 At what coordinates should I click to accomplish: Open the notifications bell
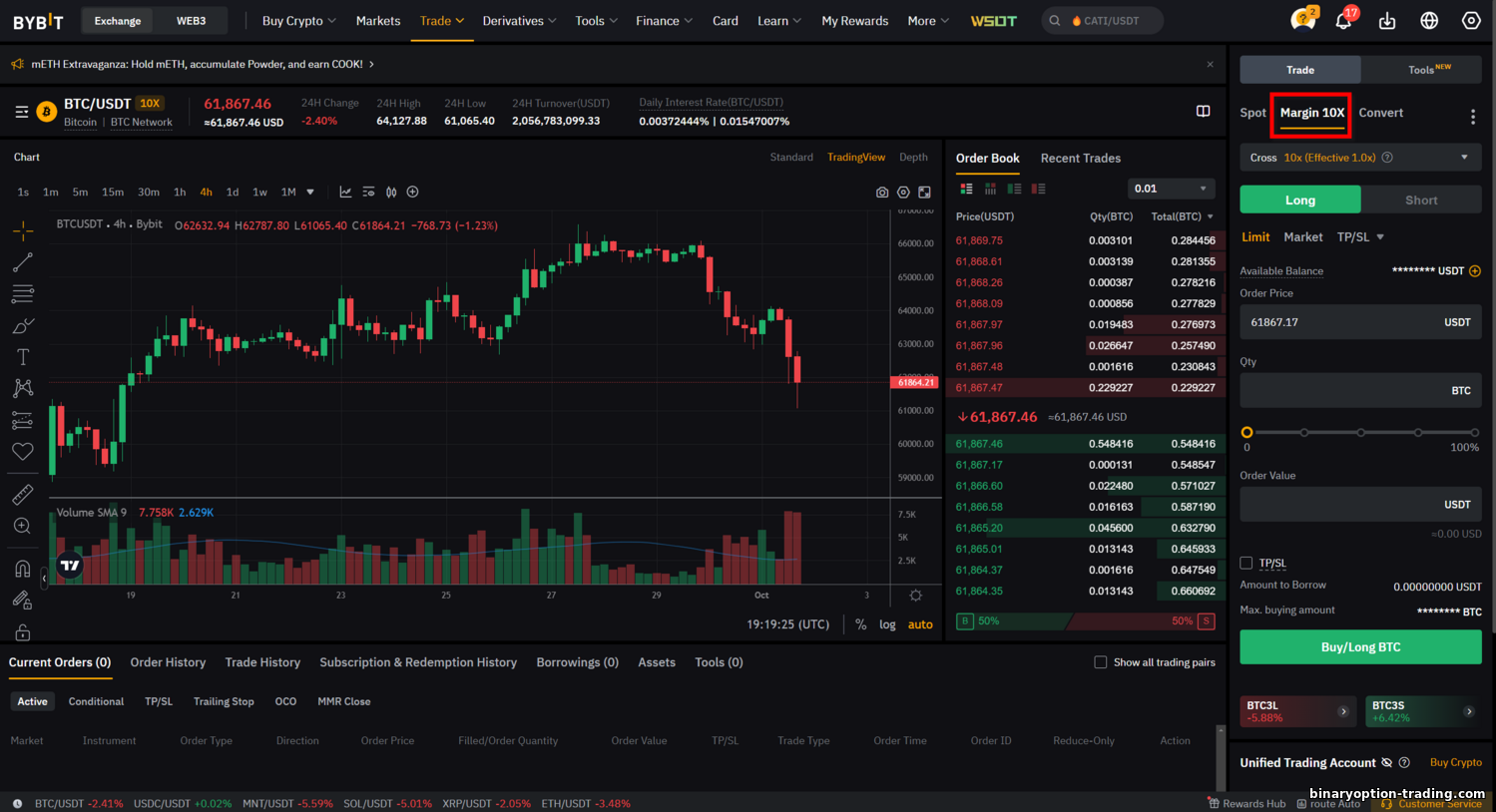1343,20
